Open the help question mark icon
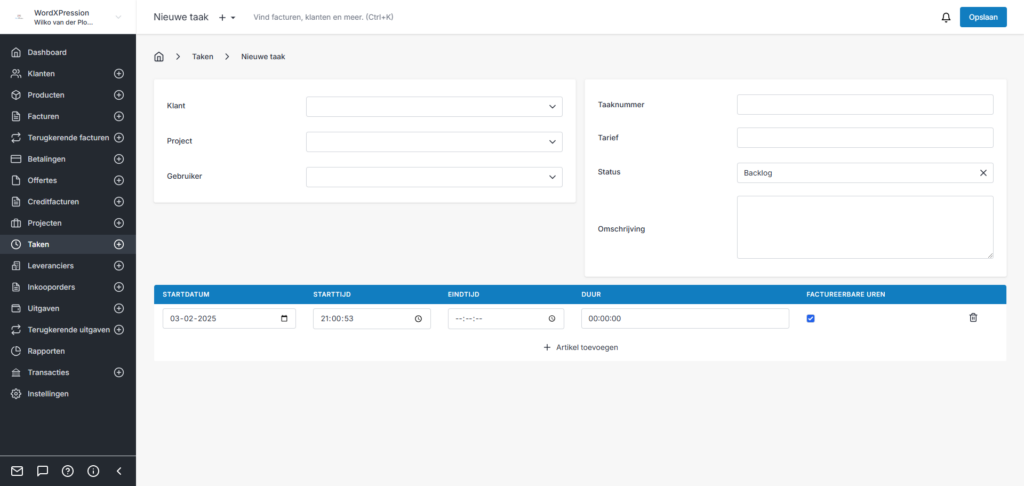The image size is (1024, 486). pos(67,471)
